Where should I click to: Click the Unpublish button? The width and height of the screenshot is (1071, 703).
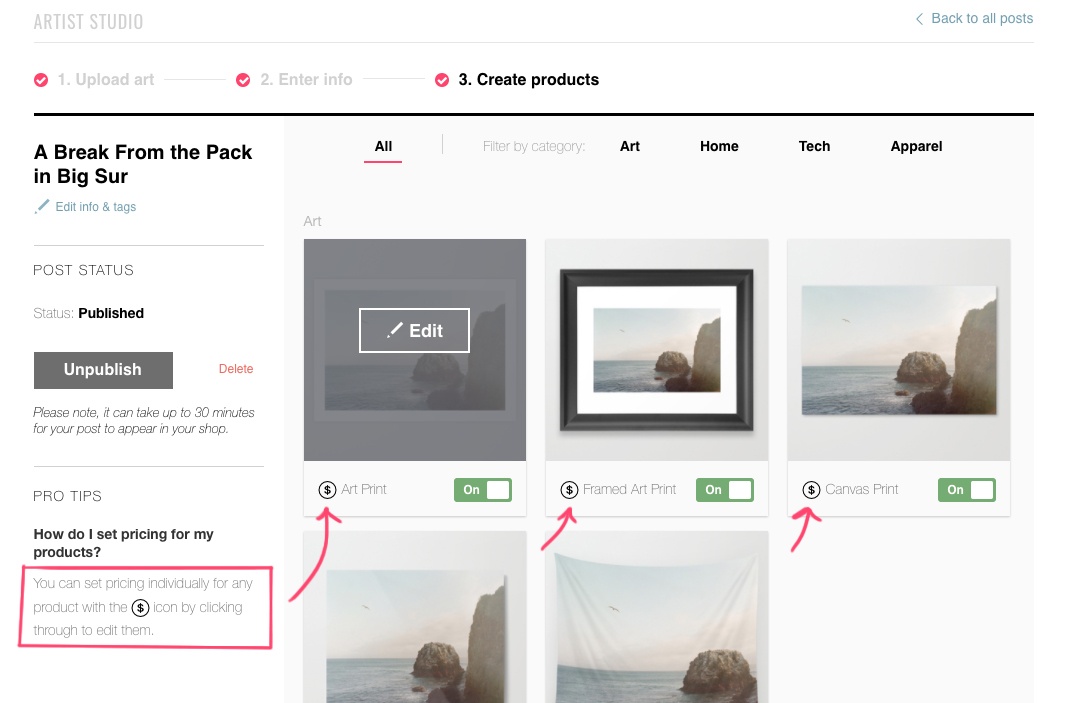click(103, 370)
